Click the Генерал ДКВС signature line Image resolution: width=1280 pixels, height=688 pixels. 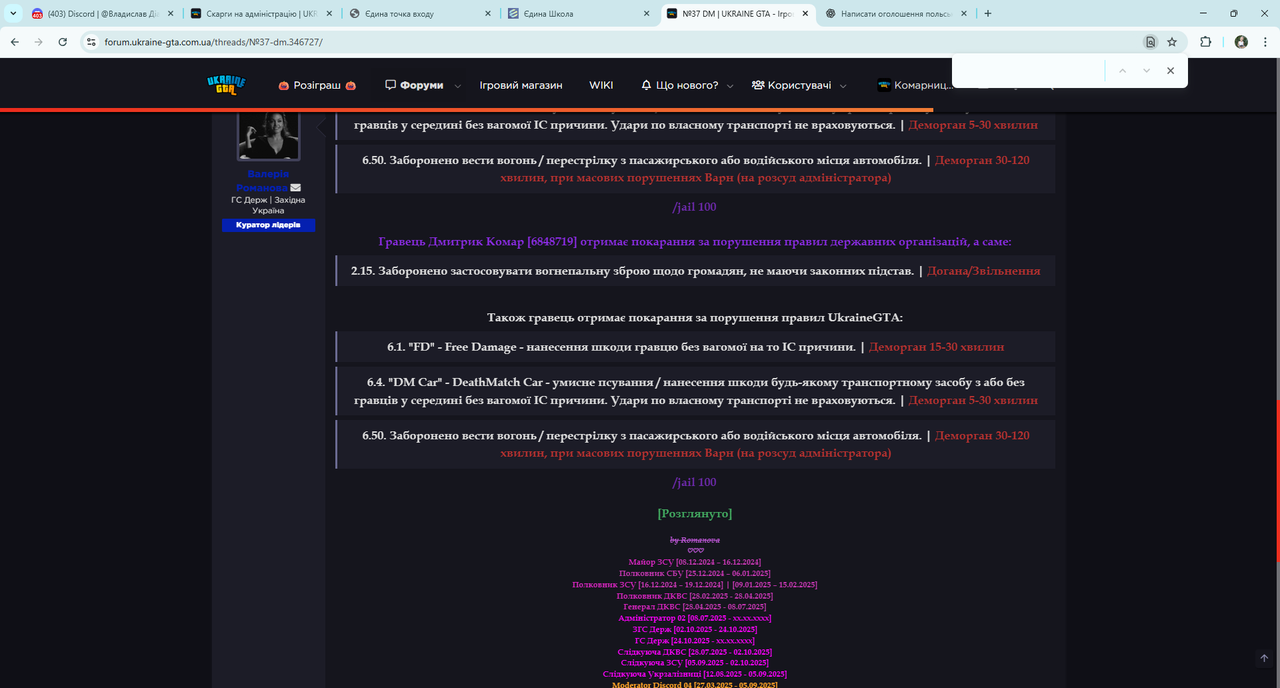(x=695, y=607)
